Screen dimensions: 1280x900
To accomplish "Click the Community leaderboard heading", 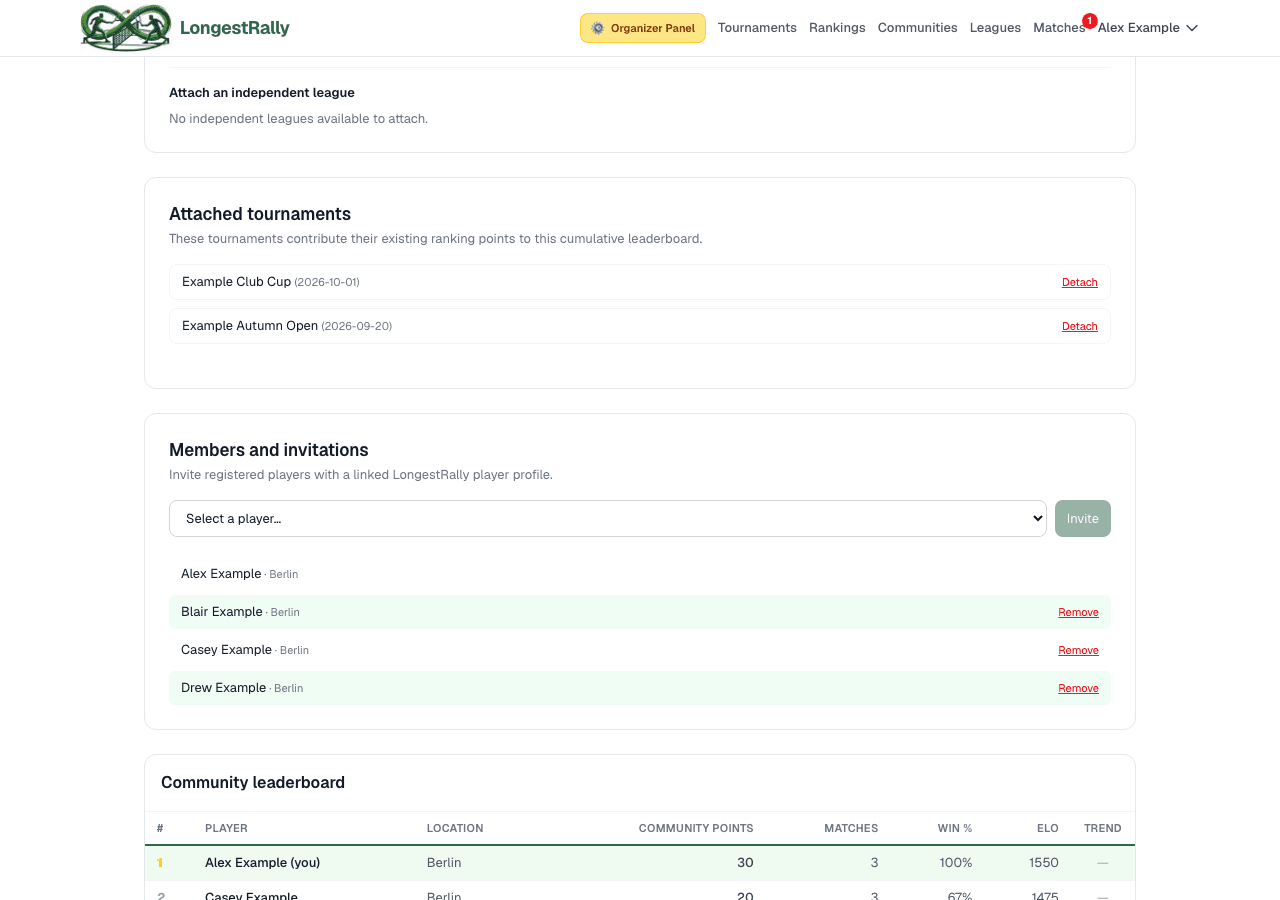I will (253, 782).
